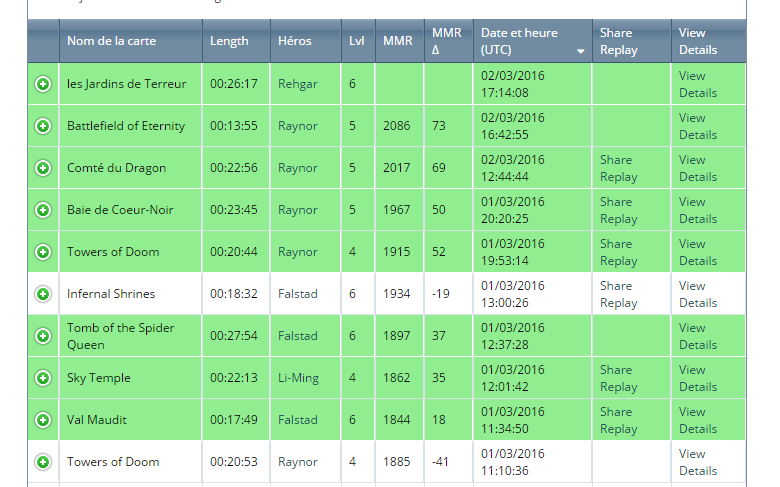The image size is (780, 487).
Task: Click MMR delta value '-19'
Action: coord(440,294)
